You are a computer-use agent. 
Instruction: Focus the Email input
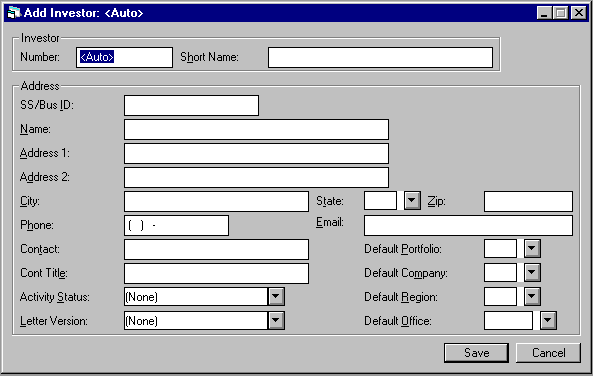(468, 225)
